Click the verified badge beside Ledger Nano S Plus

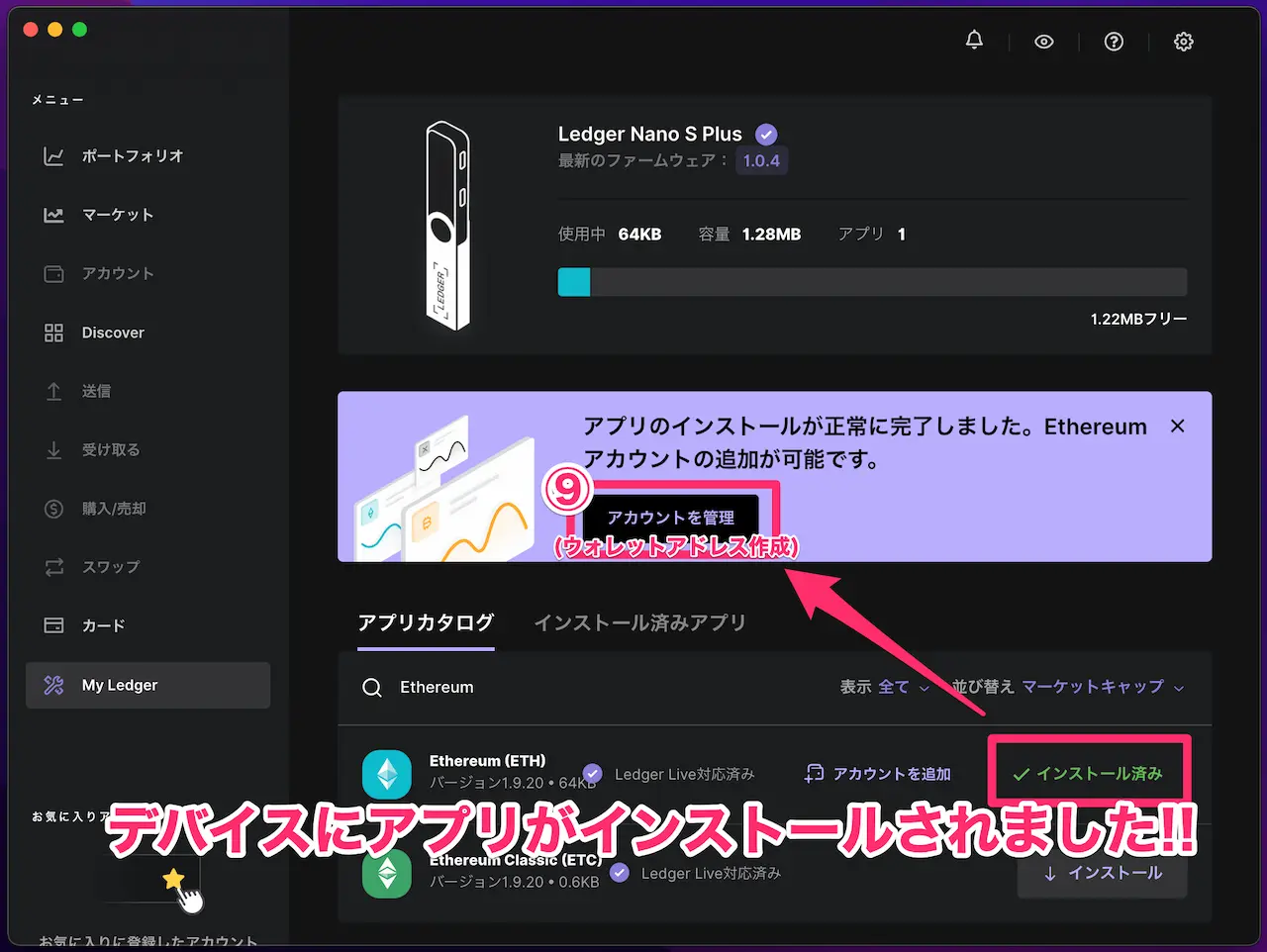pos(766,135)
